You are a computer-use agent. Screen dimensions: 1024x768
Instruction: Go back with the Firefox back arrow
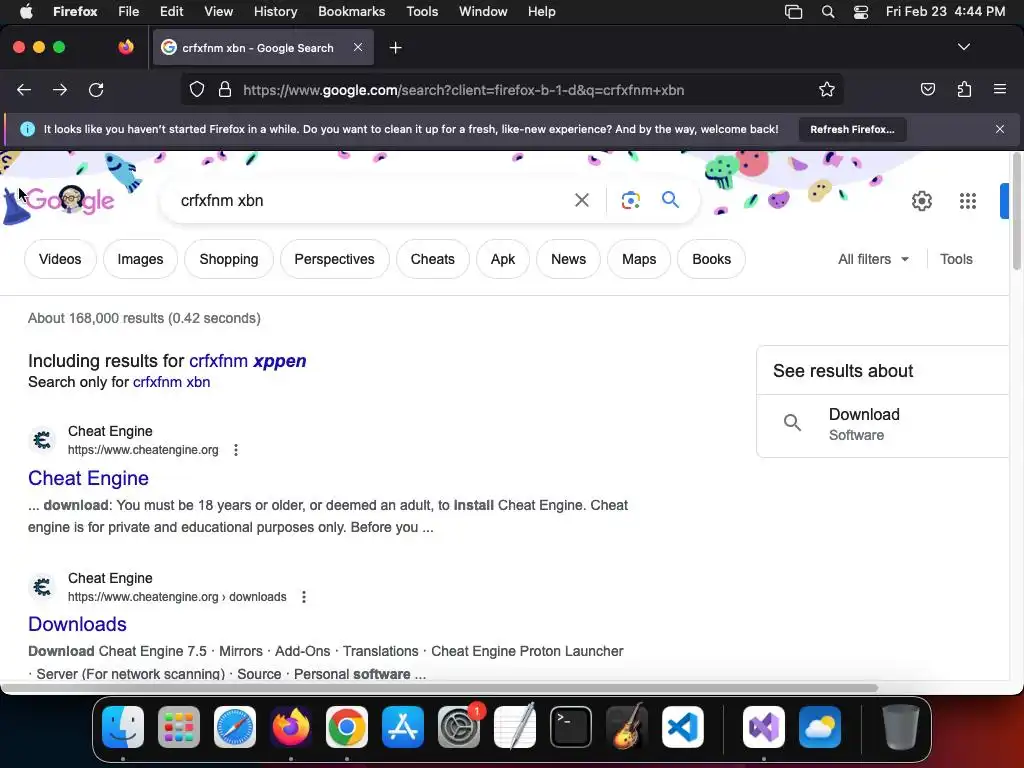pos(24,90)
